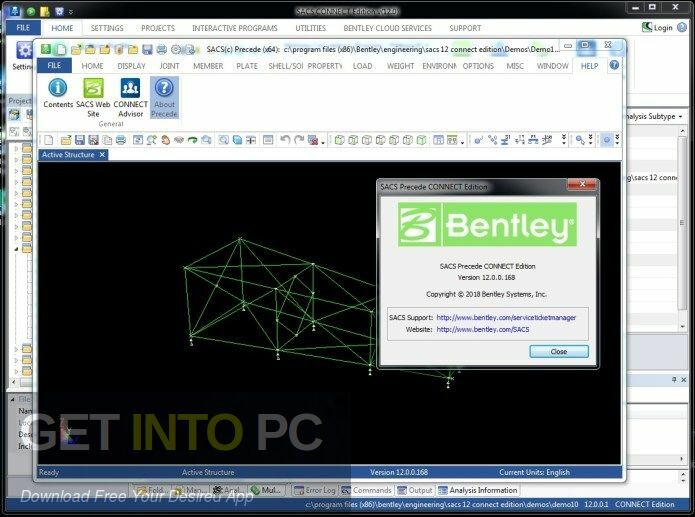Click the green SACS icon in Precede title bar
This screenshot has height=517, width=695.
[x=46, y=49]
